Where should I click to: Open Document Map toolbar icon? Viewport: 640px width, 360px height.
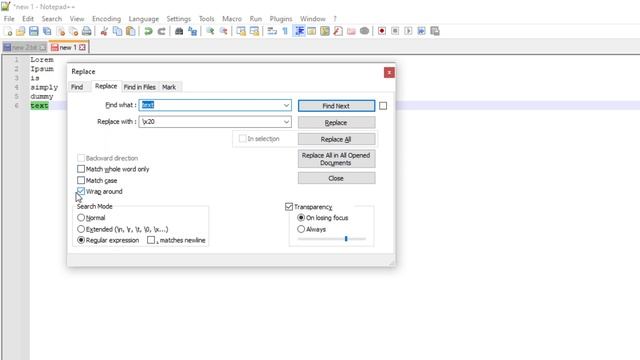(325, 31)
